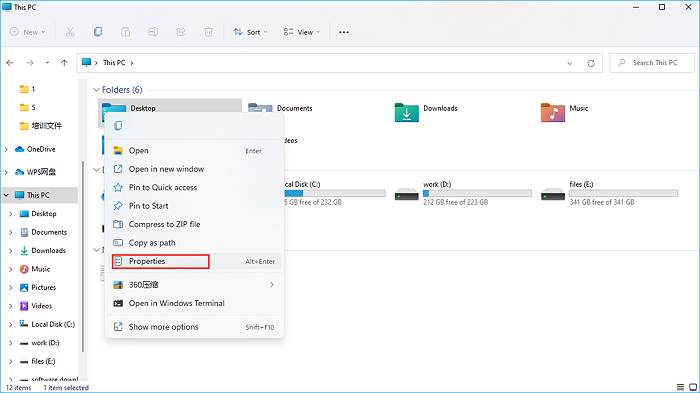Select the work (D:) drive icon
Screen dimensions: 700x393
tap(407, 195)
